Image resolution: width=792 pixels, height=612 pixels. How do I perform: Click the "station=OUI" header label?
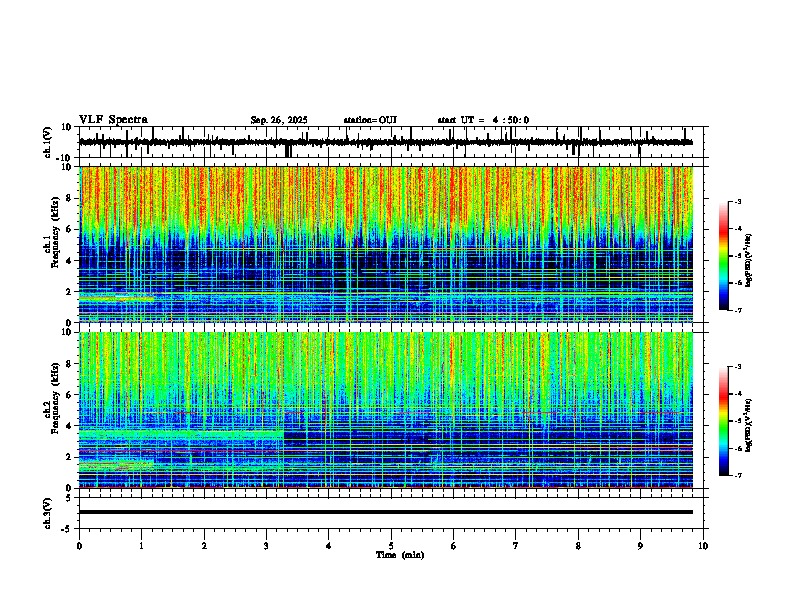tap(370, 120)
